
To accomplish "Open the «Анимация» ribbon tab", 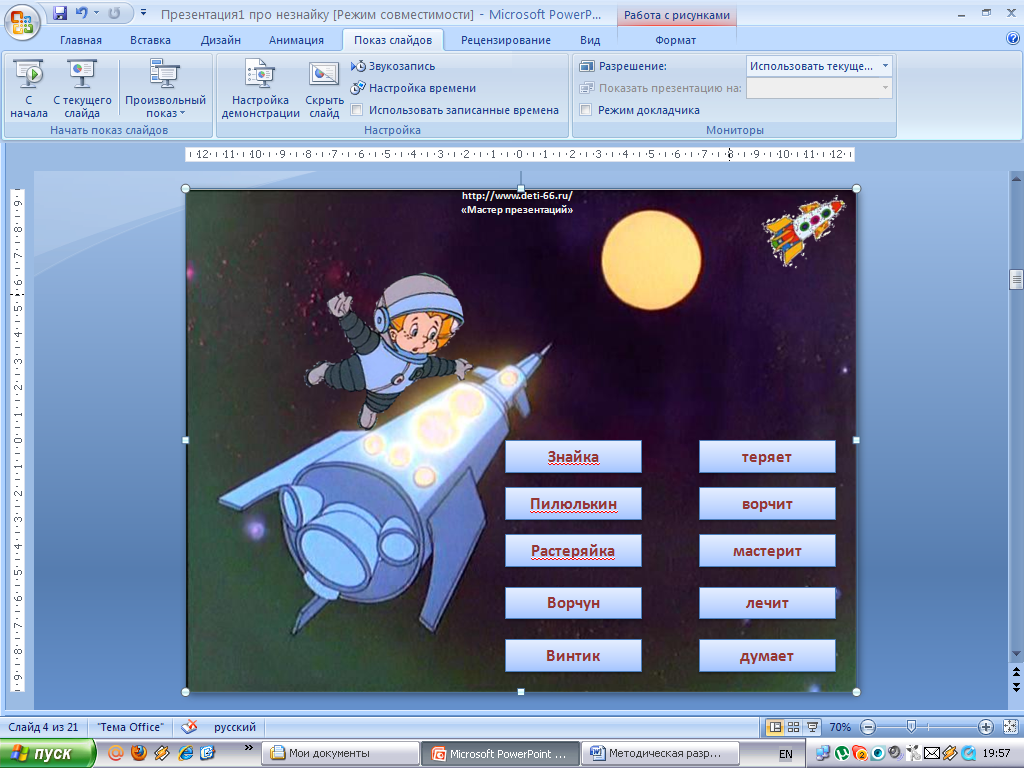I will 296,40.
